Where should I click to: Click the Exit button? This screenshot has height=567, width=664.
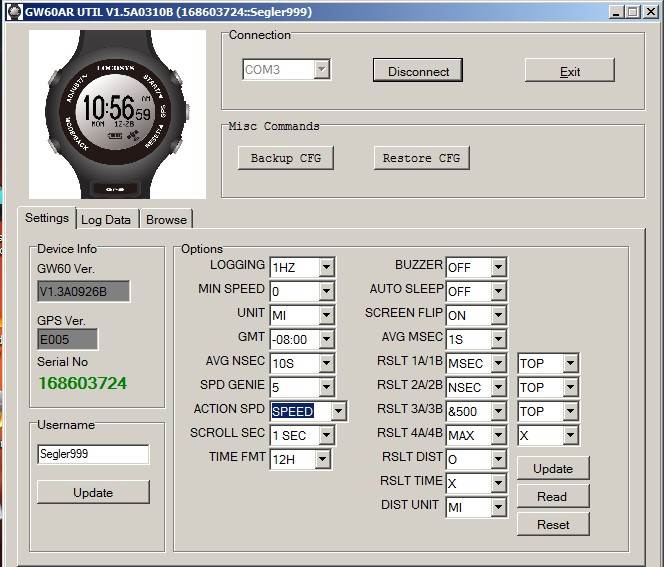click(569, 71)
